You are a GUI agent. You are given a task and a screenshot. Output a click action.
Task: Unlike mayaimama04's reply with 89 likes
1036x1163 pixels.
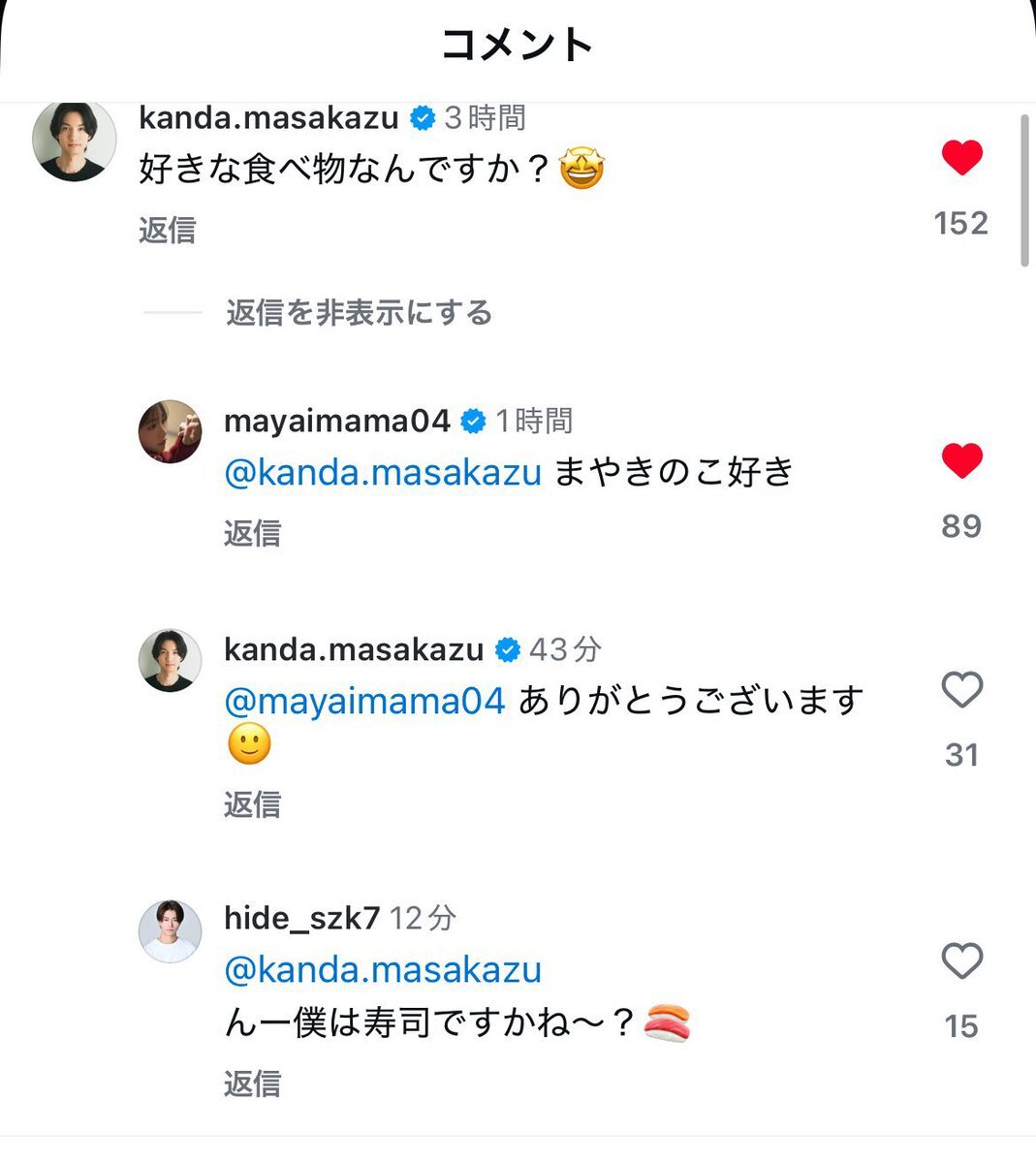pyautogui.click(x=961, y=461)
